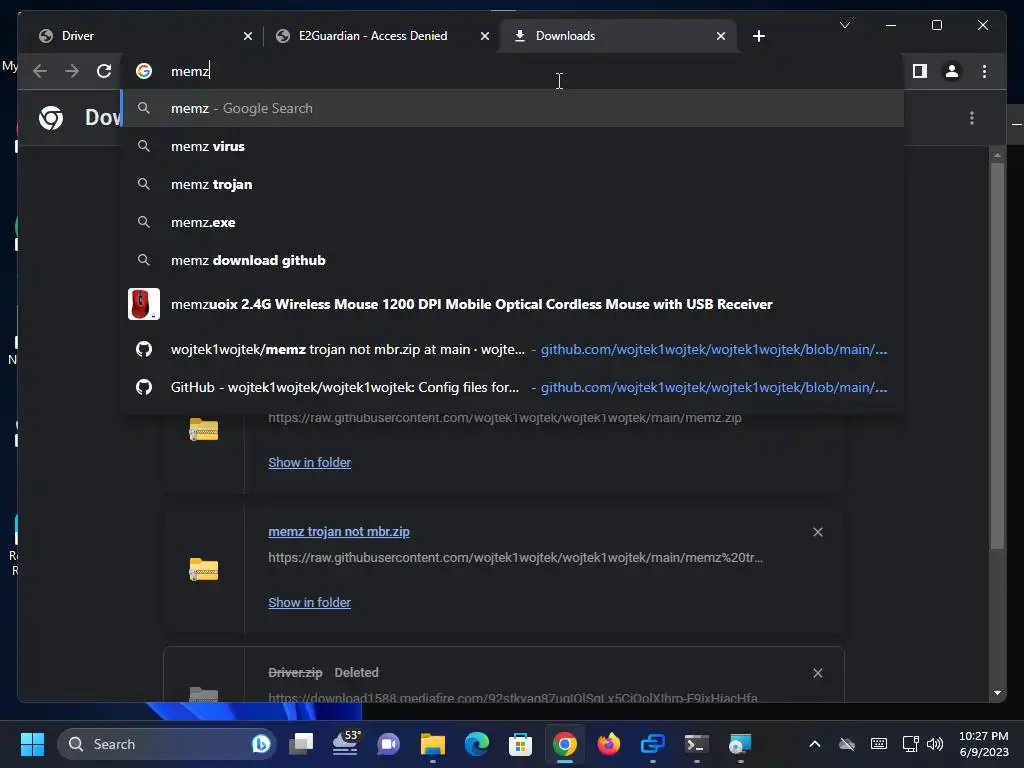
Task: Open the clock showing 10:27 PM
Action: point(984,744)
